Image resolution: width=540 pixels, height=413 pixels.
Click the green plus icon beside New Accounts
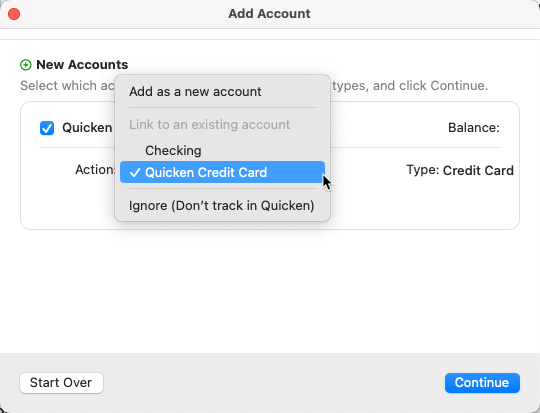click(x=26, y=65)
